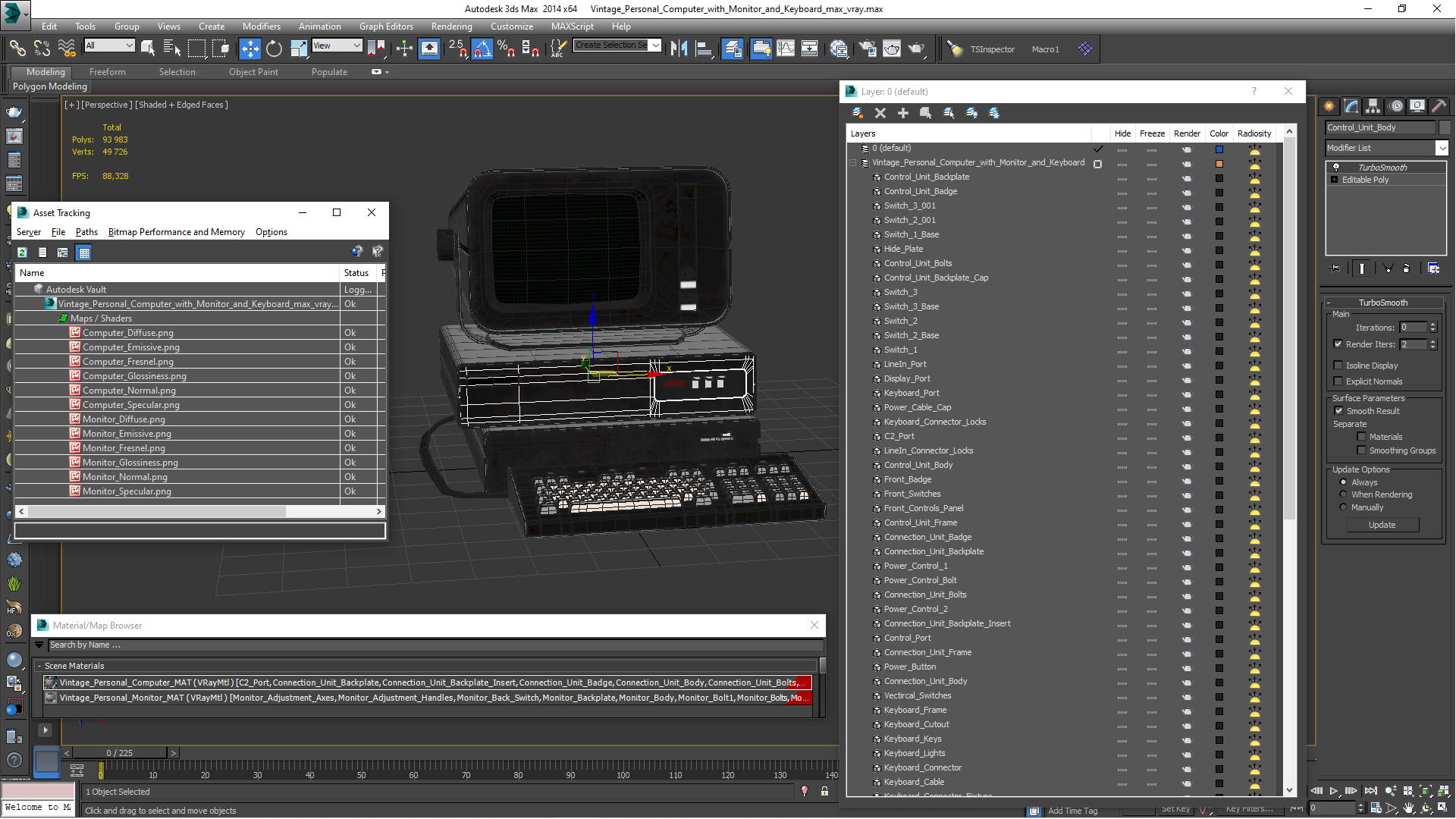Click Refresh icon in Asset Tracking
Screen dimensions: 1456x819
coord(22,253)
